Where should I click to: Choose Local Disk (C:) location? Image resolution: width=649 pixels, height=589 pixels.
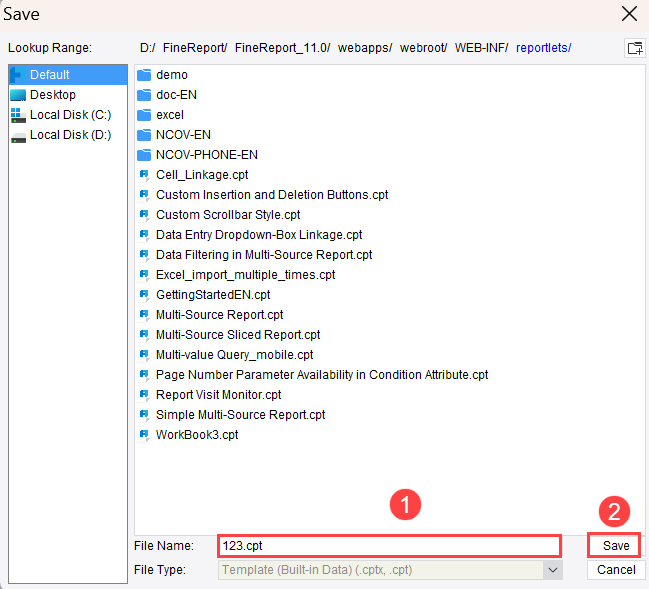click(68, 115)
